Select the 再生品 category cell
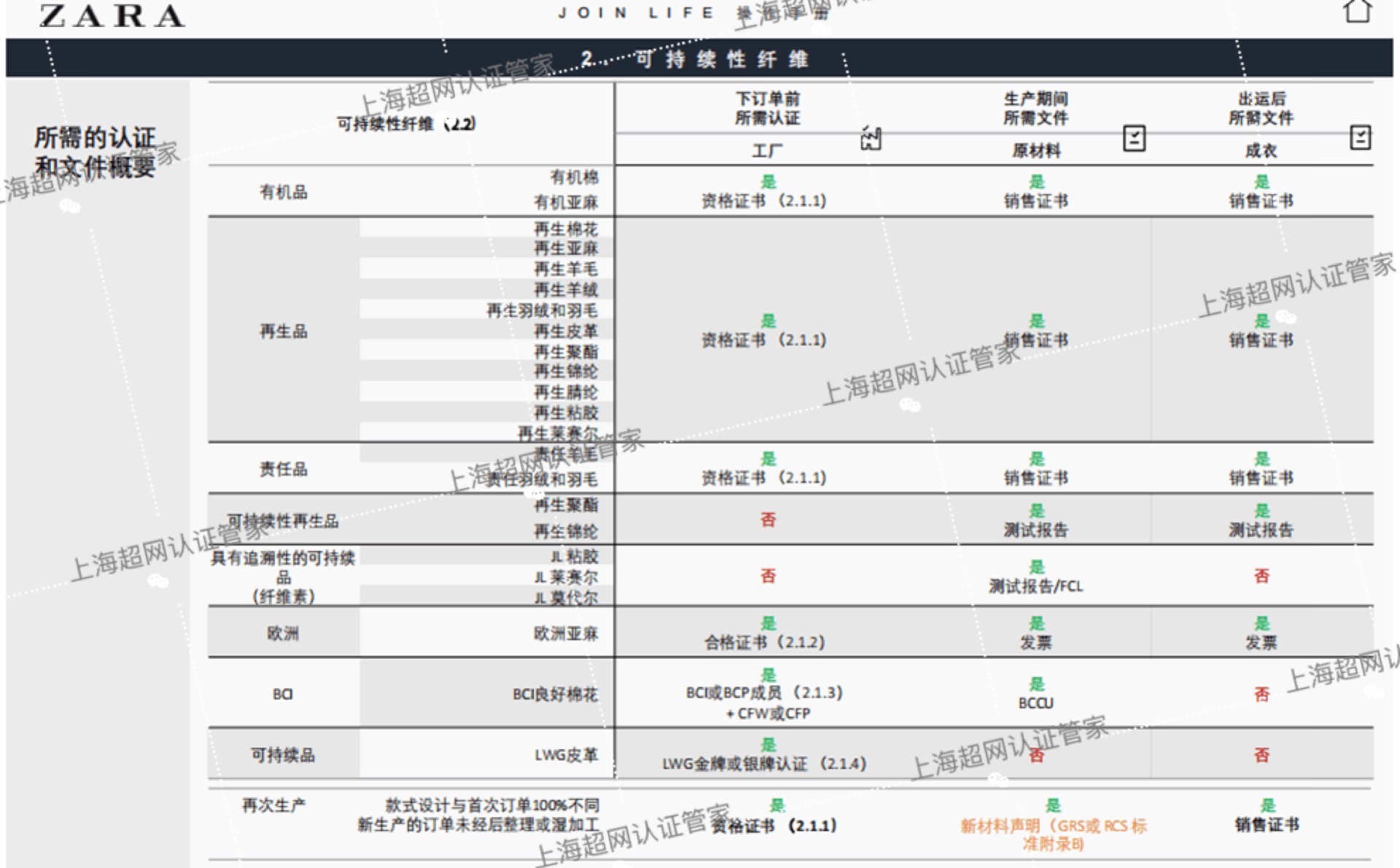 (284, 332)
